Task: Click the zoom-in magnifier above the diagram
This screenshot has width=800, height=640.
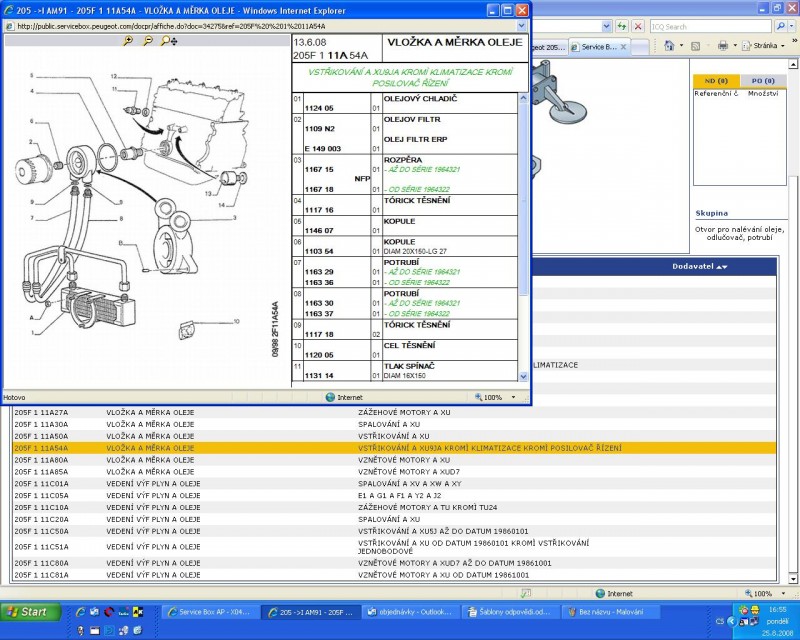Action: [x=127, y=41]
